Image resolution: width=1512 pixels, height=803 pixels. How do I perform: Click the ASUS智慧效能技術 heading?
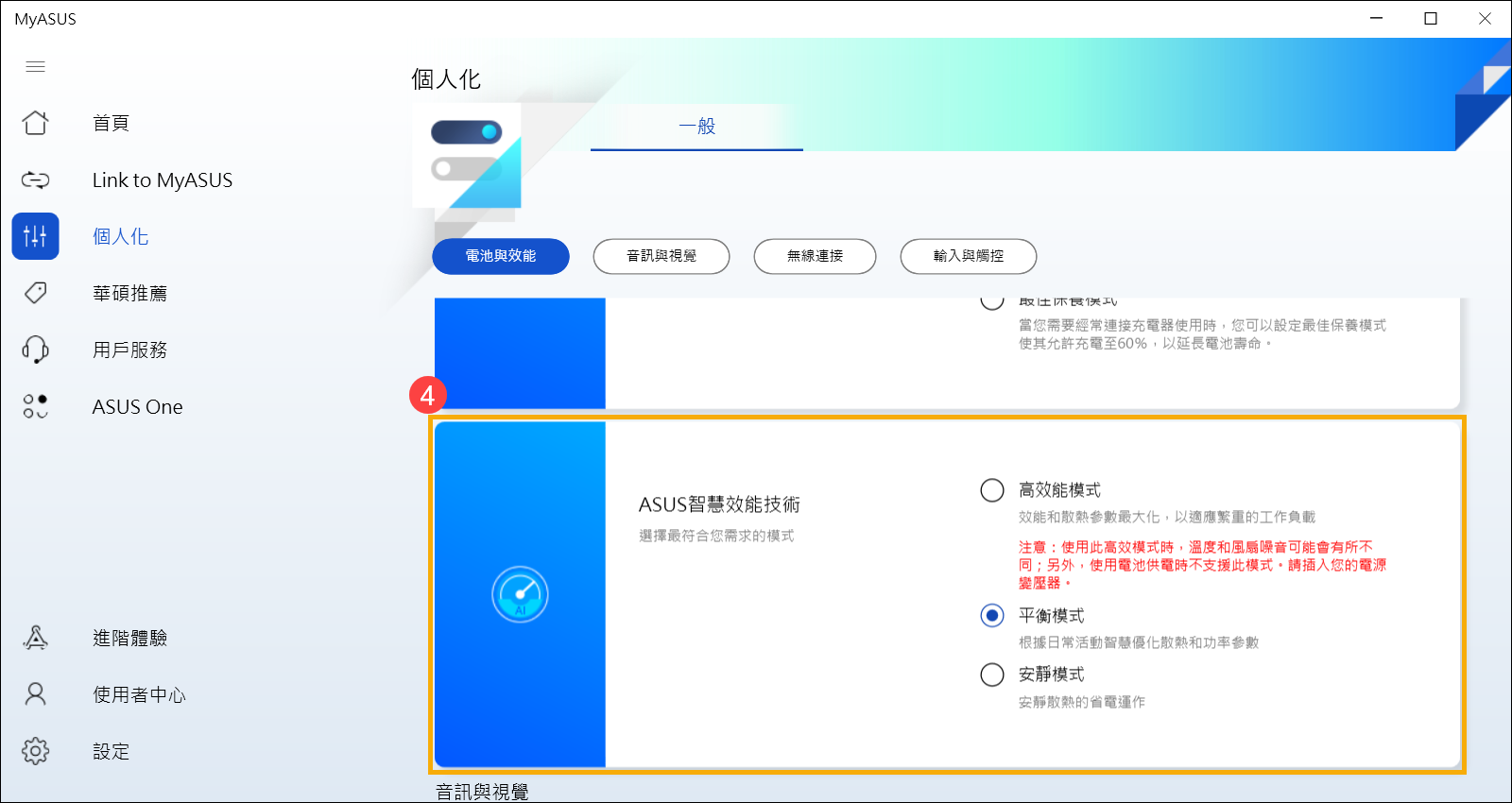coord(719,504)
